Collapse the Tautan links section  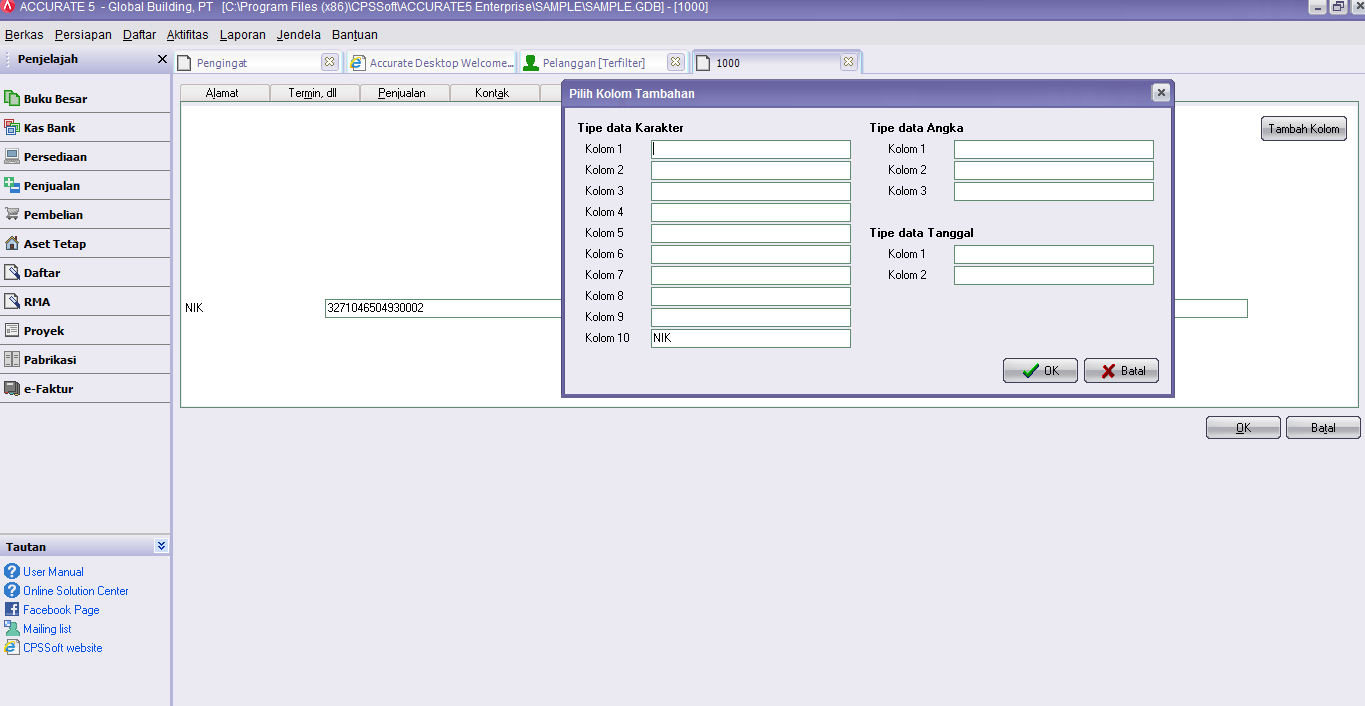pyautogui.click(x=161, y=546)
